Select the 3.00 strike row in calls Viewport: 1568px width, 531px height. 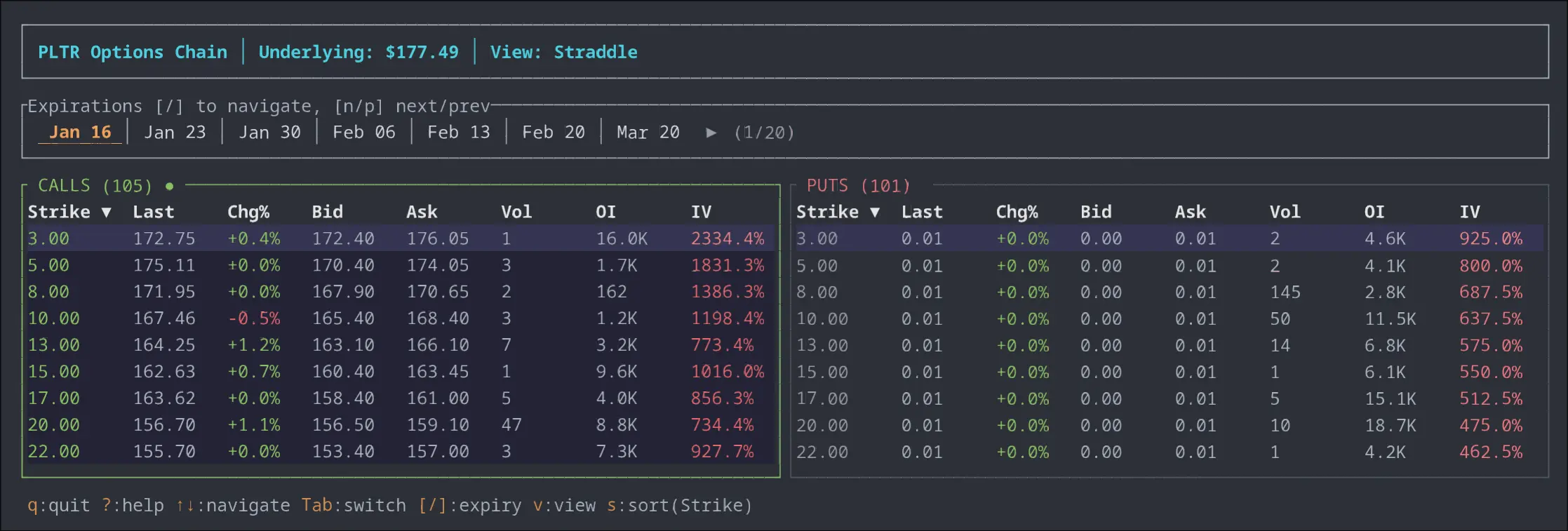pyautogui.click(x=401, y=238)
